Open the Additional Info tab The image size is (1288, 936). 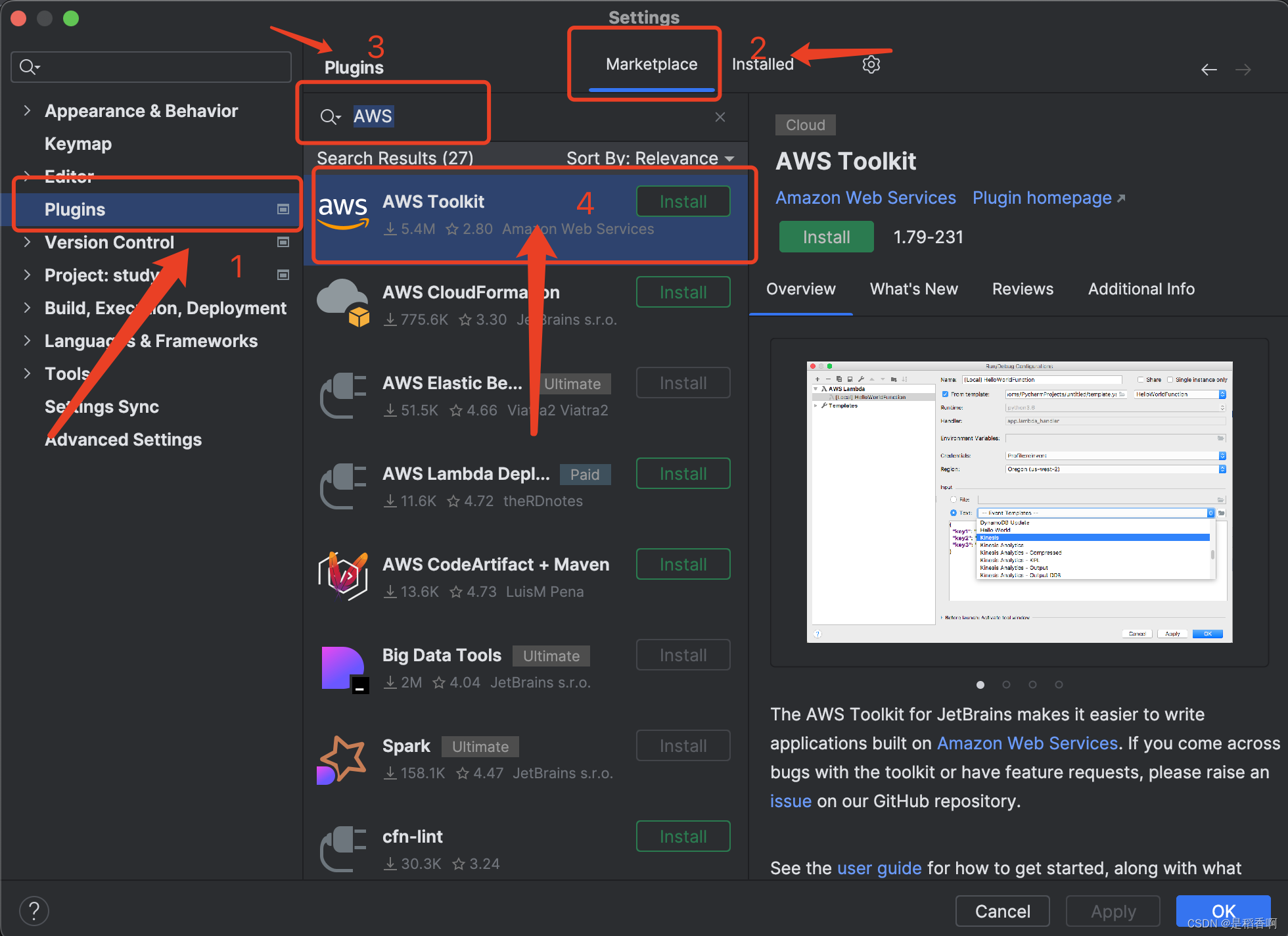(x=1141, y=289)
